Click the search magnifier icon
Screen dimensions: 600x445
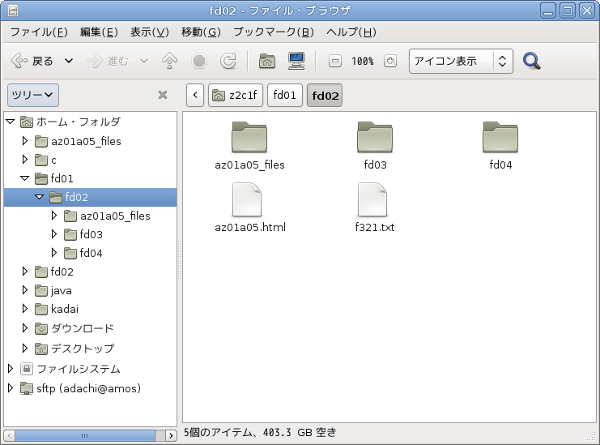[x=532, y=61]
